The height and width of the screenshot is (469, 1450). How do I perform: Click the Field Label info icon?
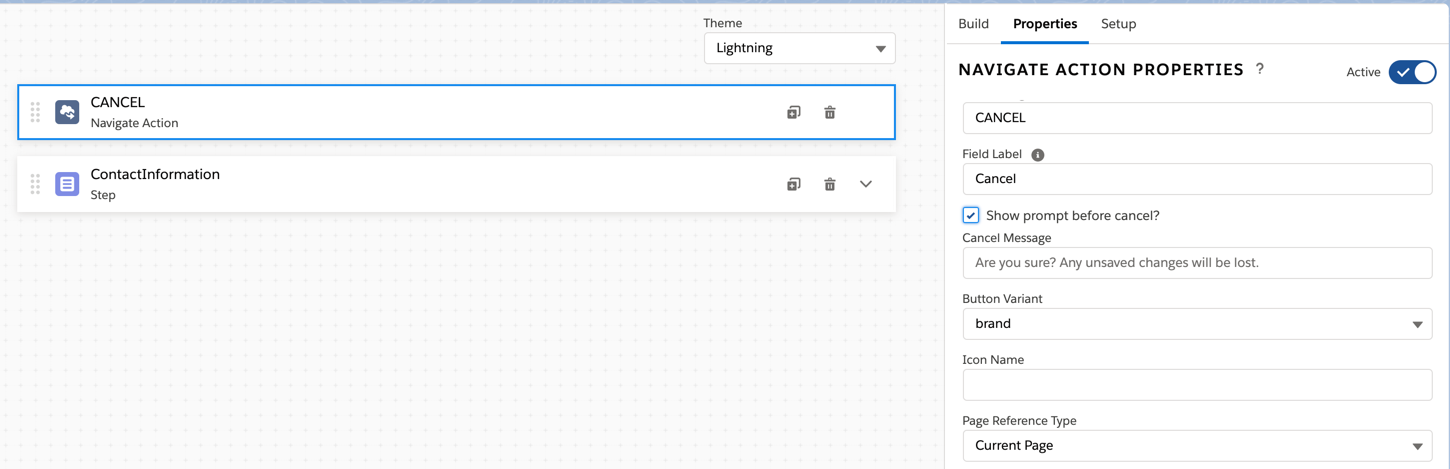[x=1038, y=155]
